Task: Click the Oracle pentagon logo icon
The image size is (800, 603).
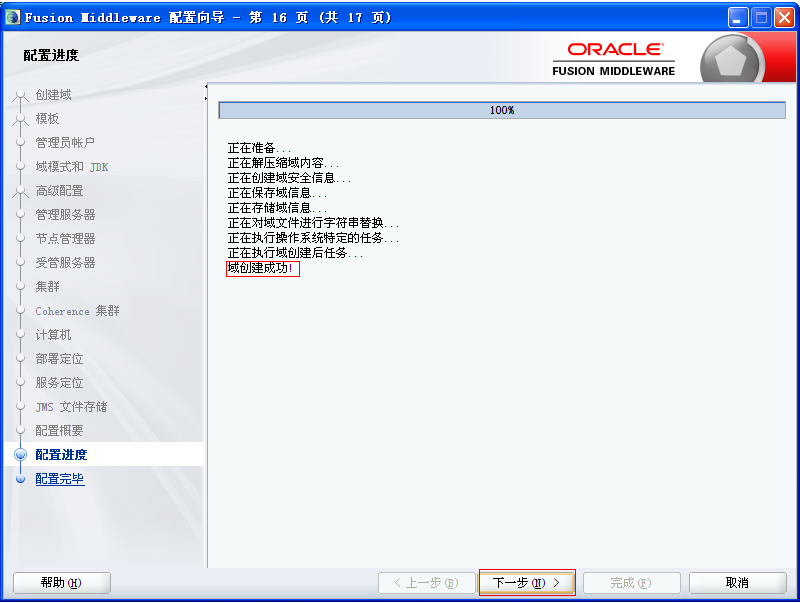Action: click(x=731, y=60)
